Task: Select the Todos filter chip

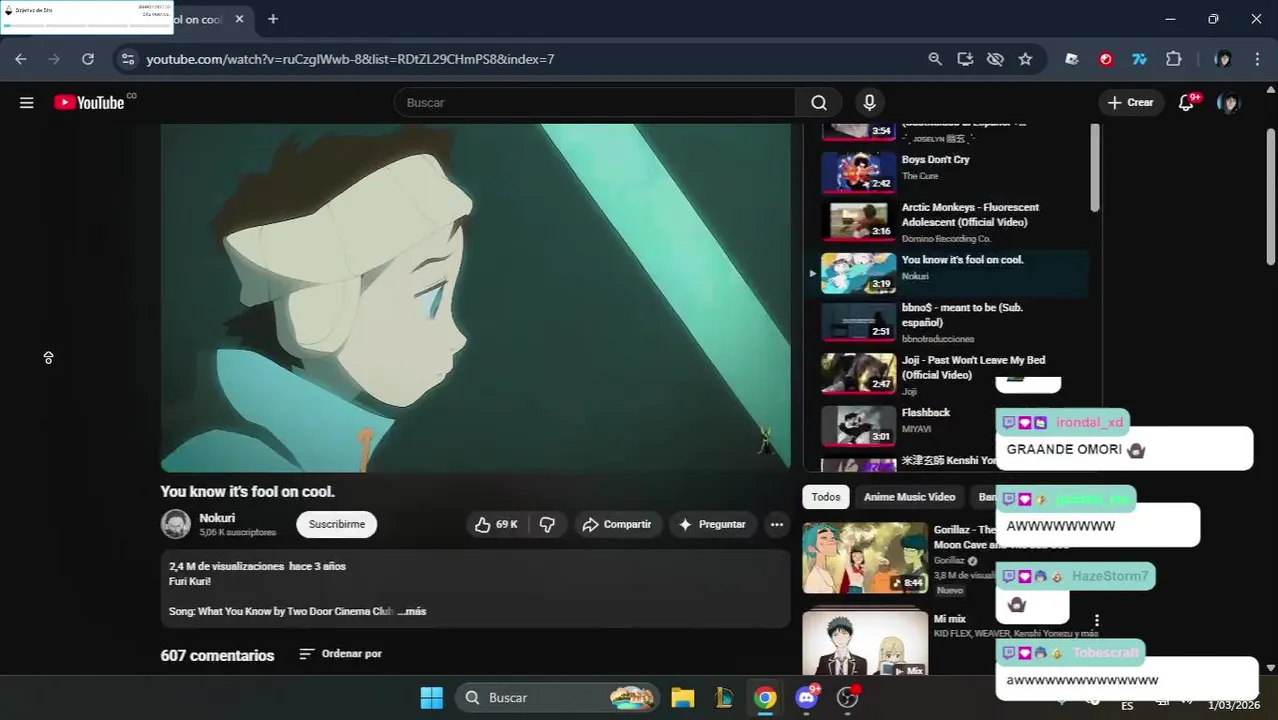Action: tap(826, 497)
